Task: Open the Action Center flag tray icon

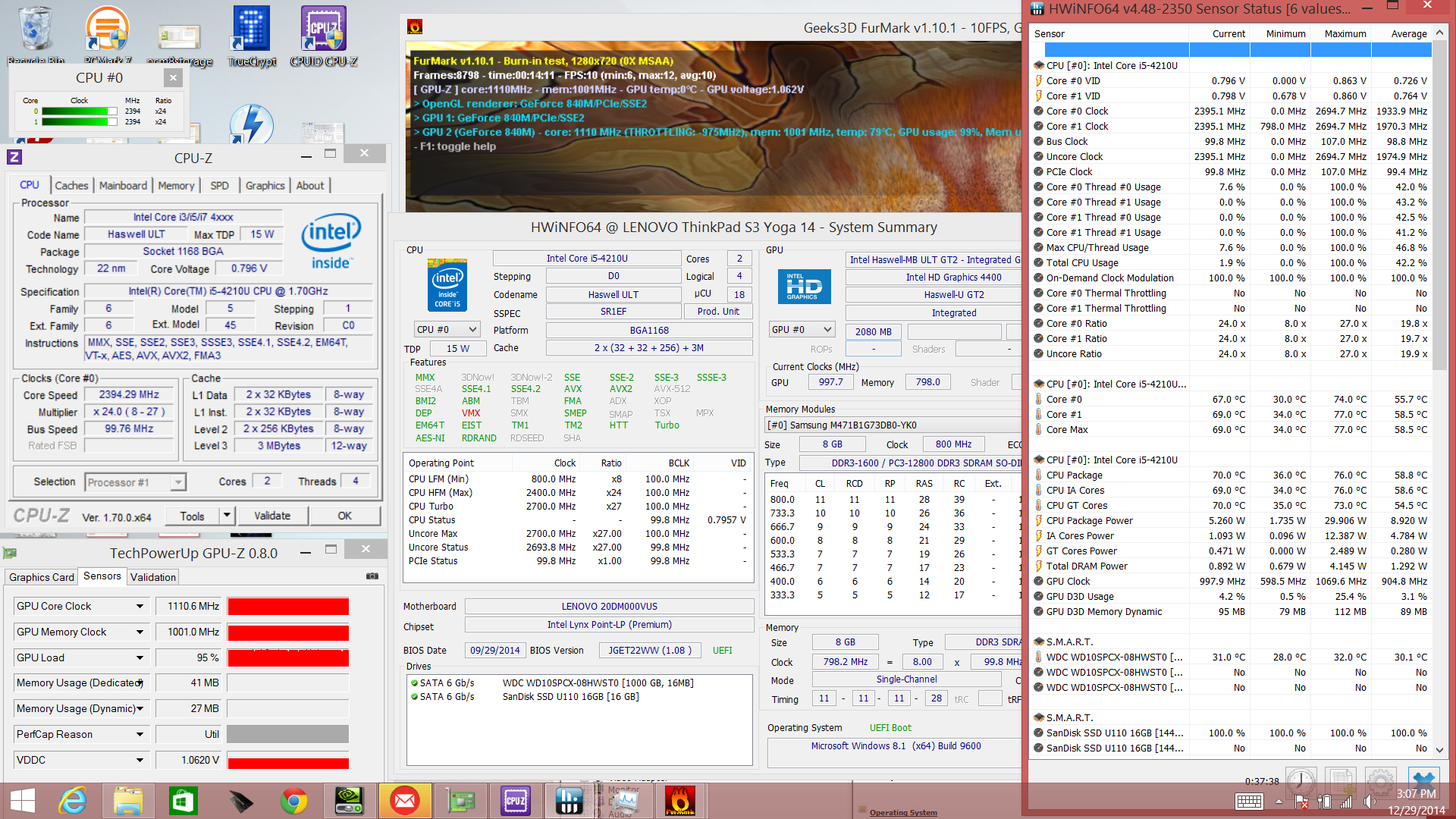Action: point(1302,802)
